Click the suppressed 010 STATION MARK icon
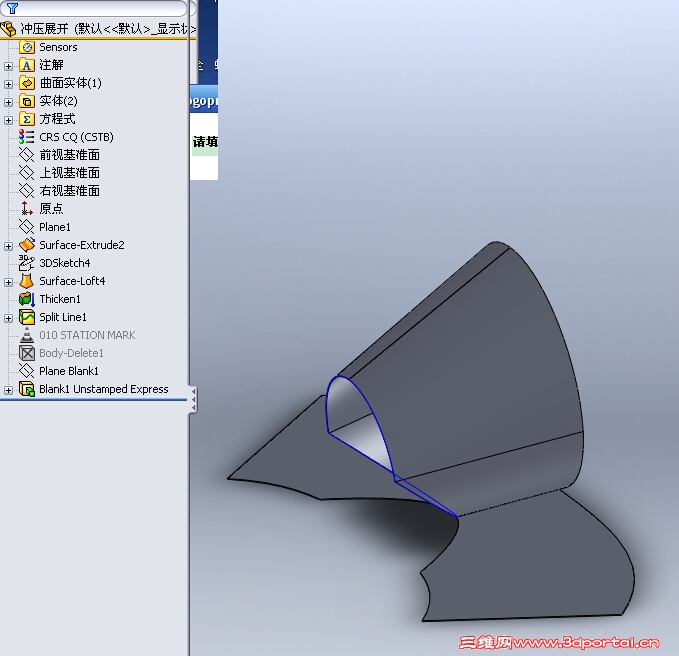This screenshot has width=679, height=656. [27, 335]
